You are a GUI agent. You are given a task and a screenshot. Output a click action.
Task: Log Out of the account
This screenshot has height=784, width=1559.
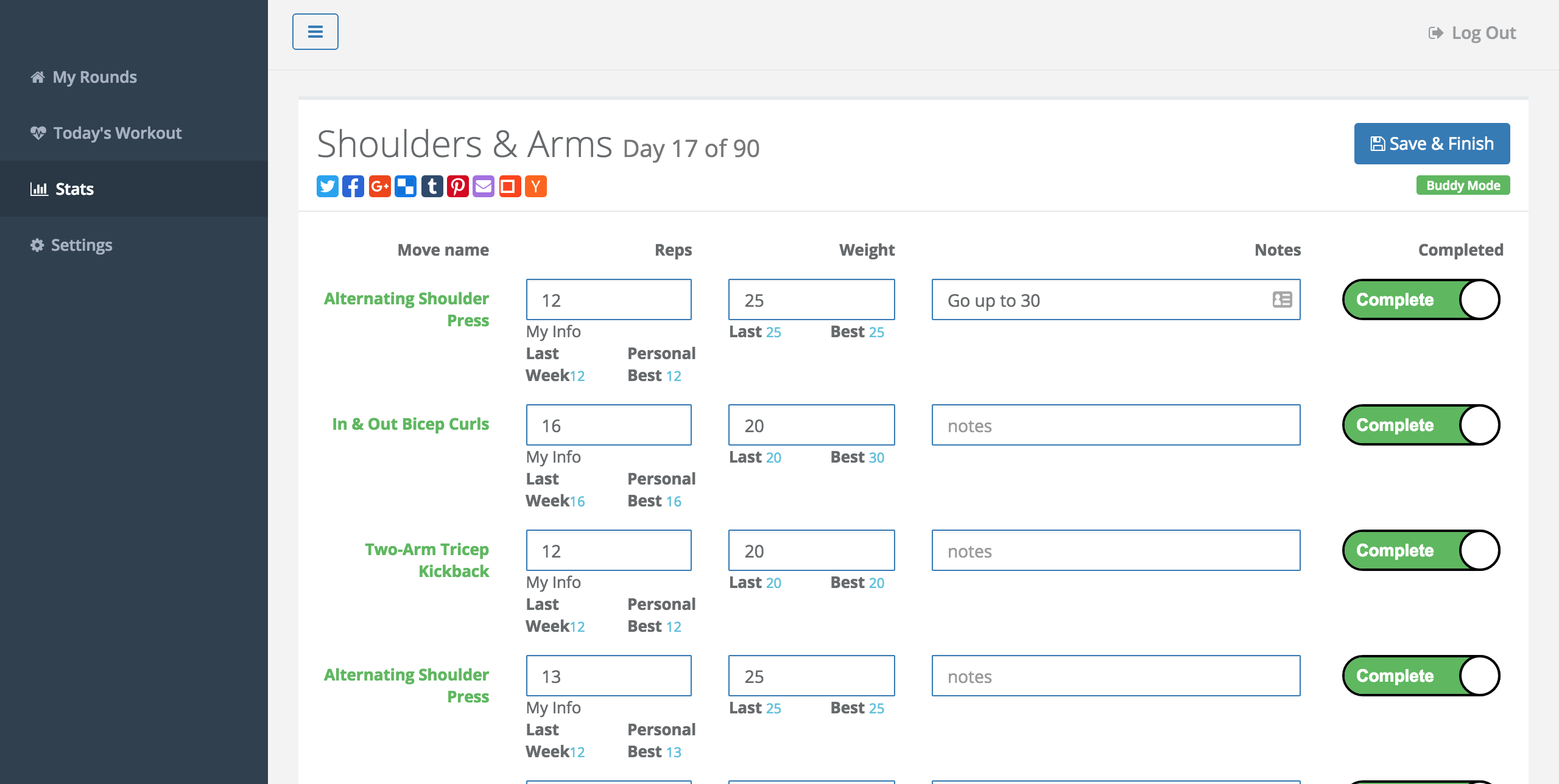pyautogui.click(x=1472, y=33)
